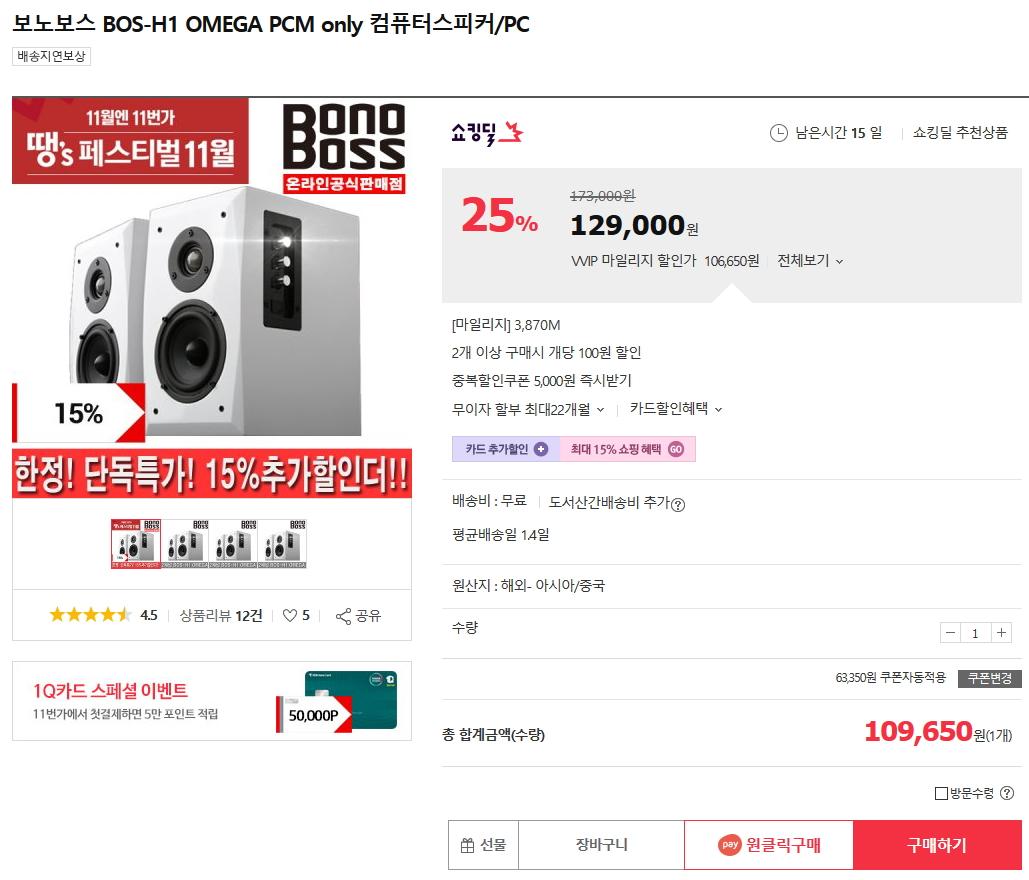Click the heart wishlist icon

[290, 616]
